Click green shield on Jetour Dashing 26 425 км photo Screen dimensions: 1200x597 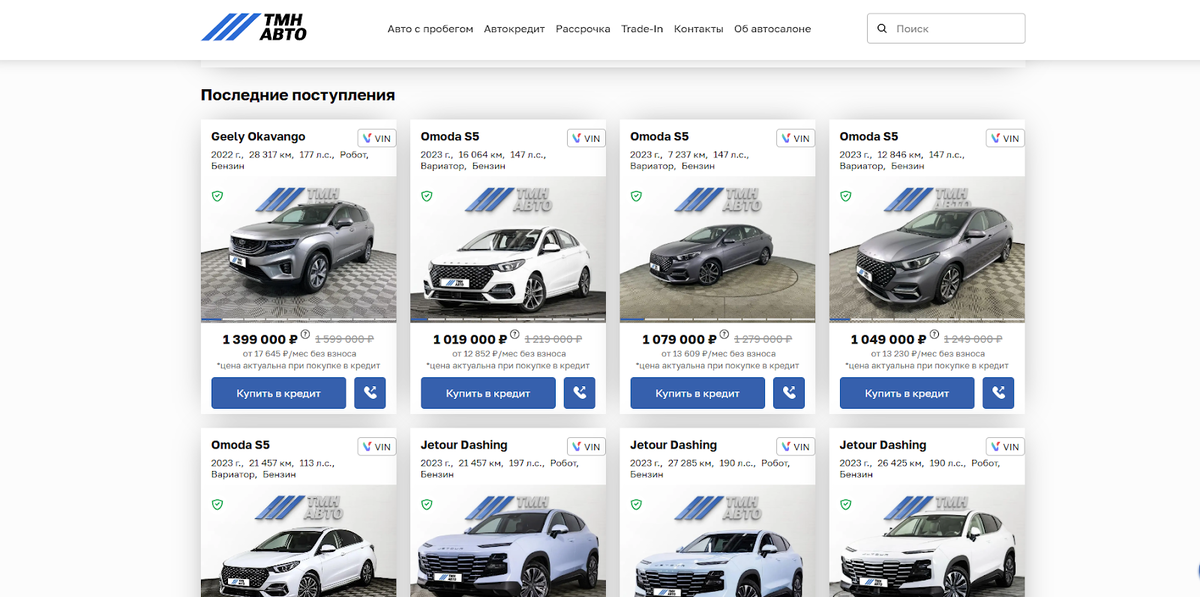(x=845, y=505)
